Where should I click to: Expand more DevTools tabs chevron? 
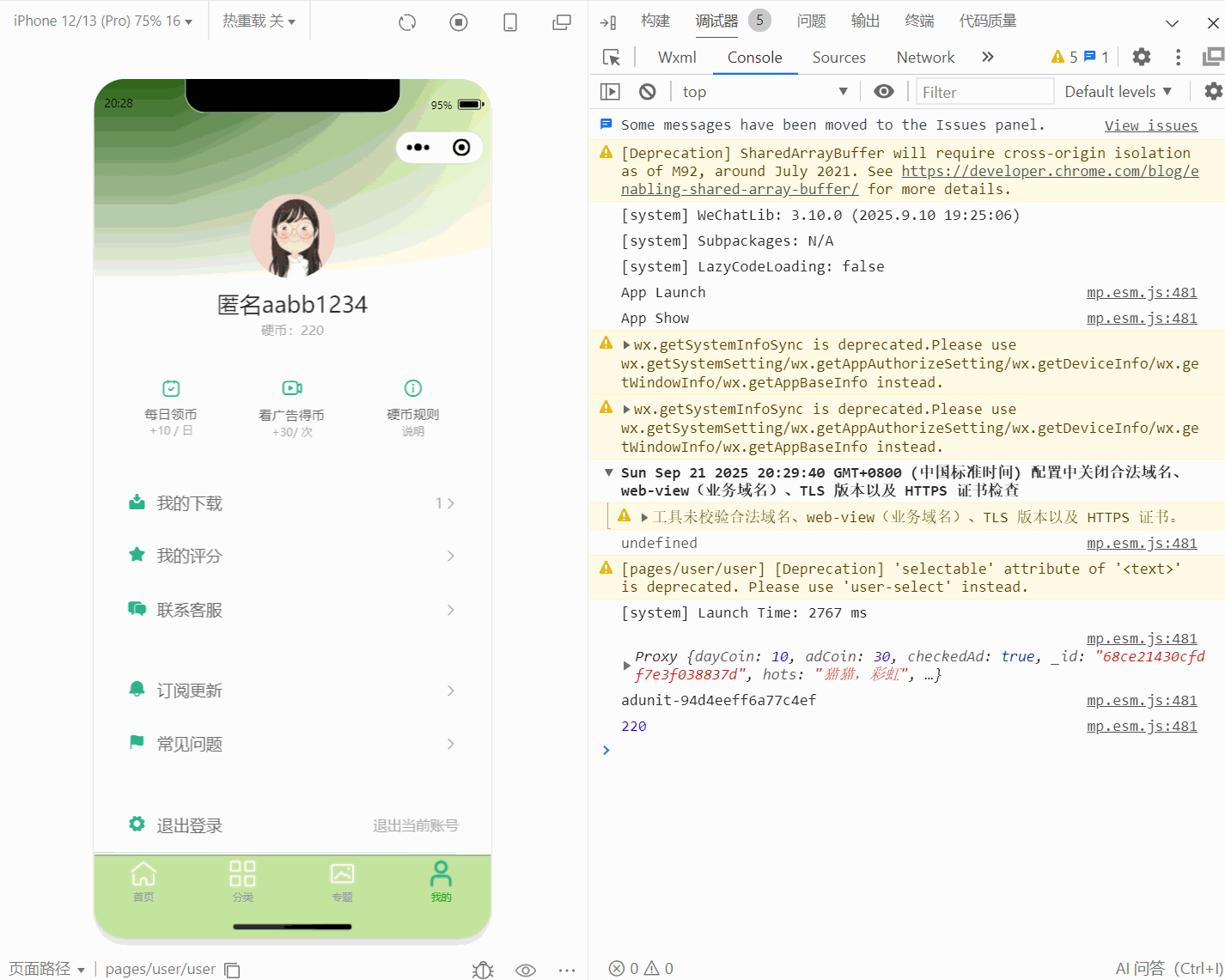click(x=988, y=57)
